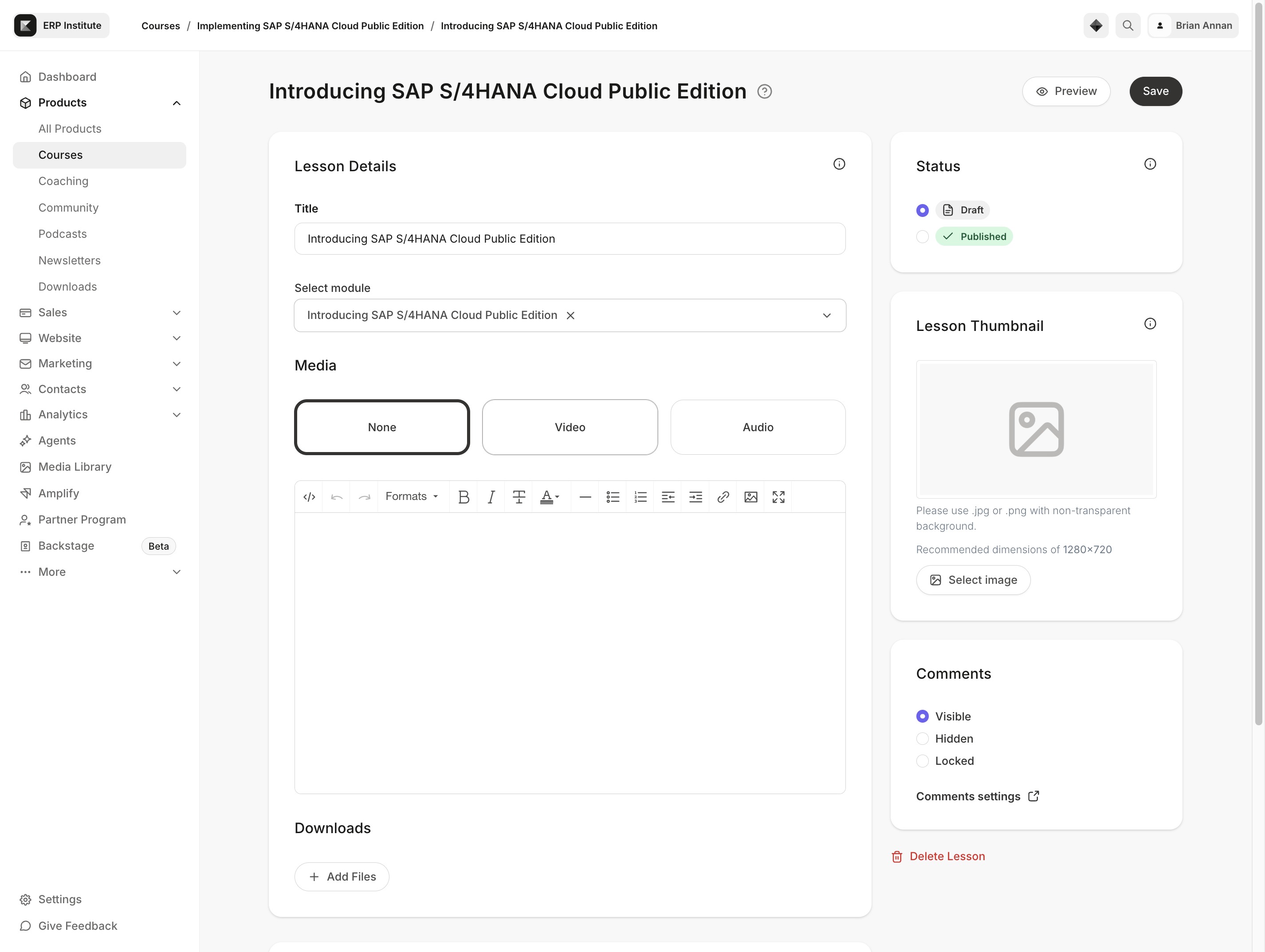Show info for the Status card
The image size is (1265, 952).
[1150, 164]
